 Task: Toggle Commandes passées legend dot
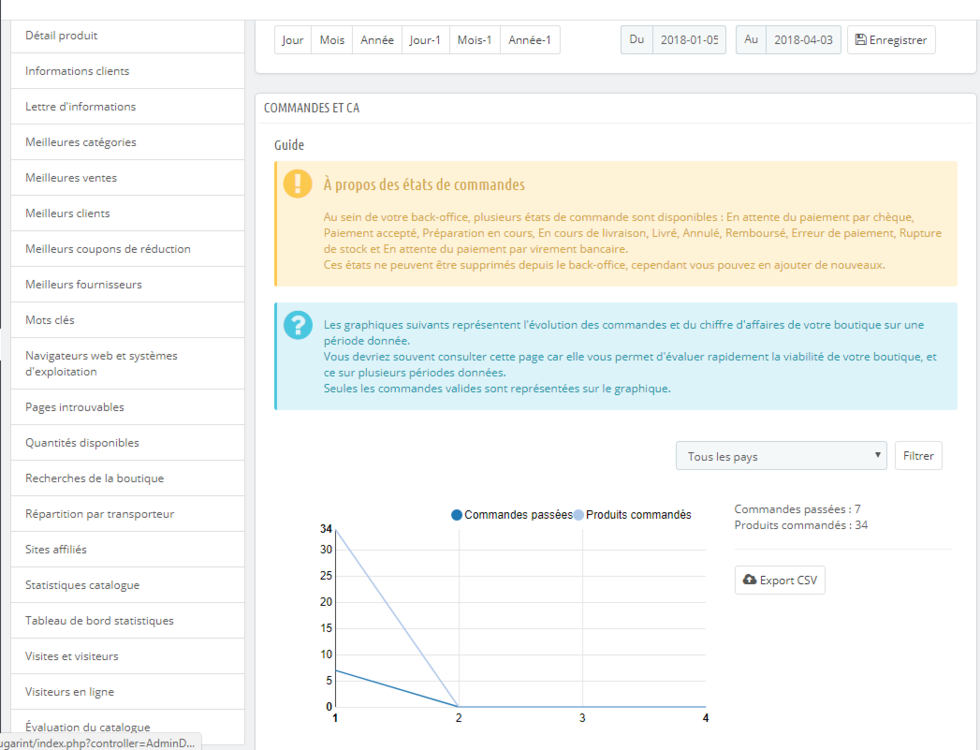(x=457, y=515)
